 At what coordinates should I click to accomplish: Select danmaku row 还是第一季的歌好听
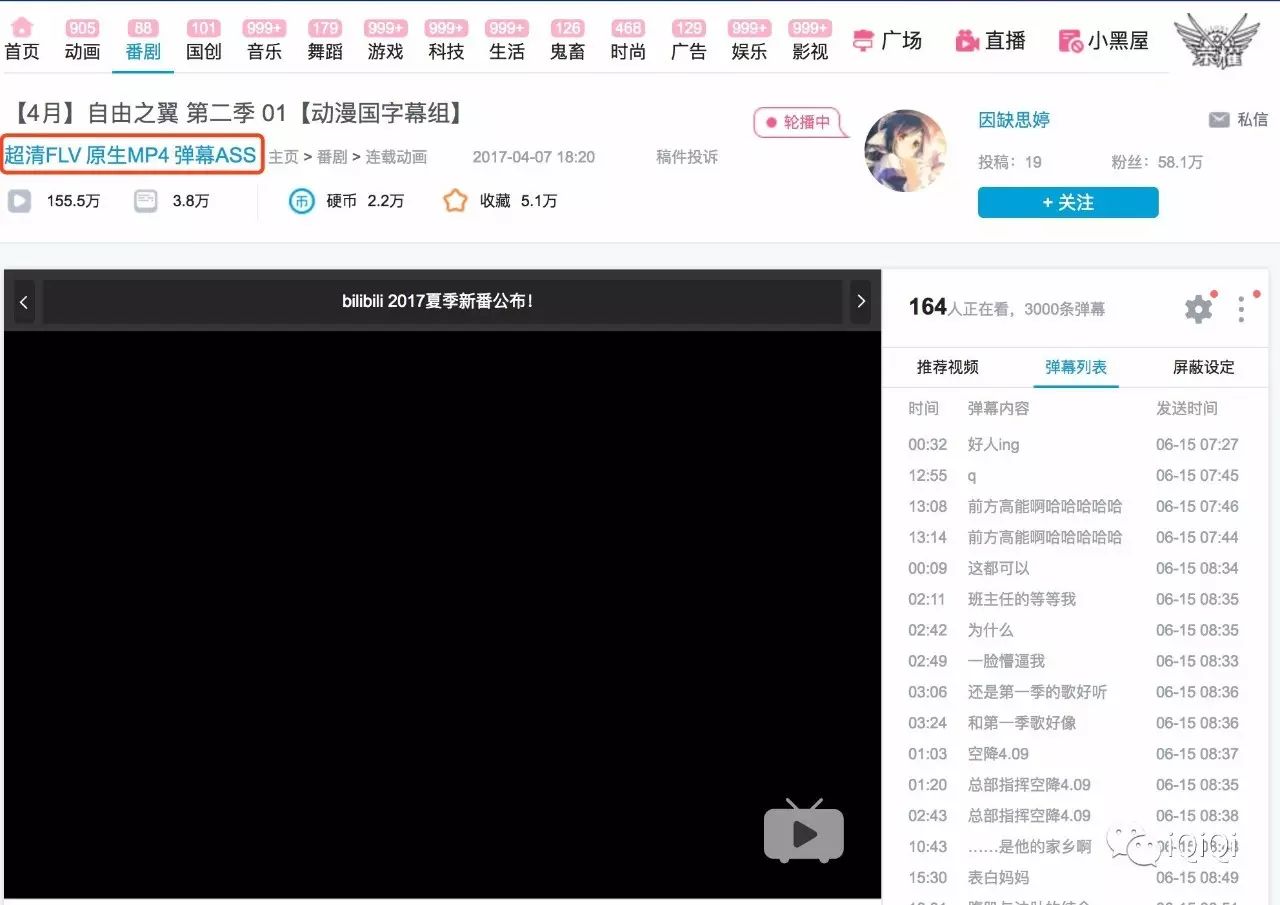tap(1074, 692)
